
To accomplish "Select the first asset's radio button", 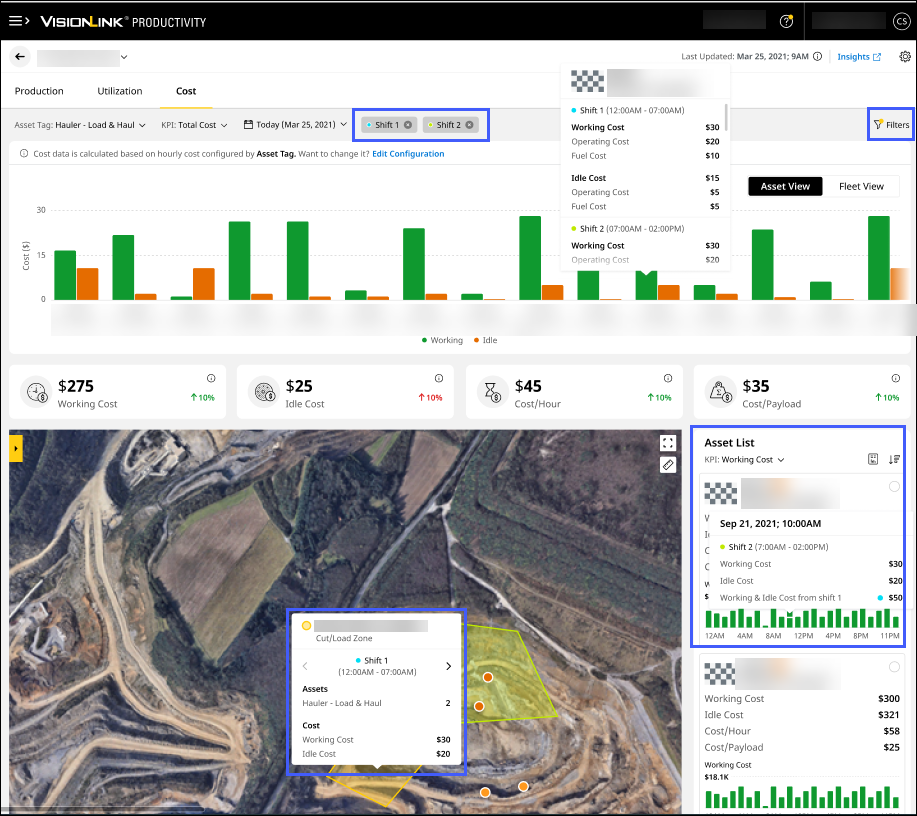I will [893, 487].
